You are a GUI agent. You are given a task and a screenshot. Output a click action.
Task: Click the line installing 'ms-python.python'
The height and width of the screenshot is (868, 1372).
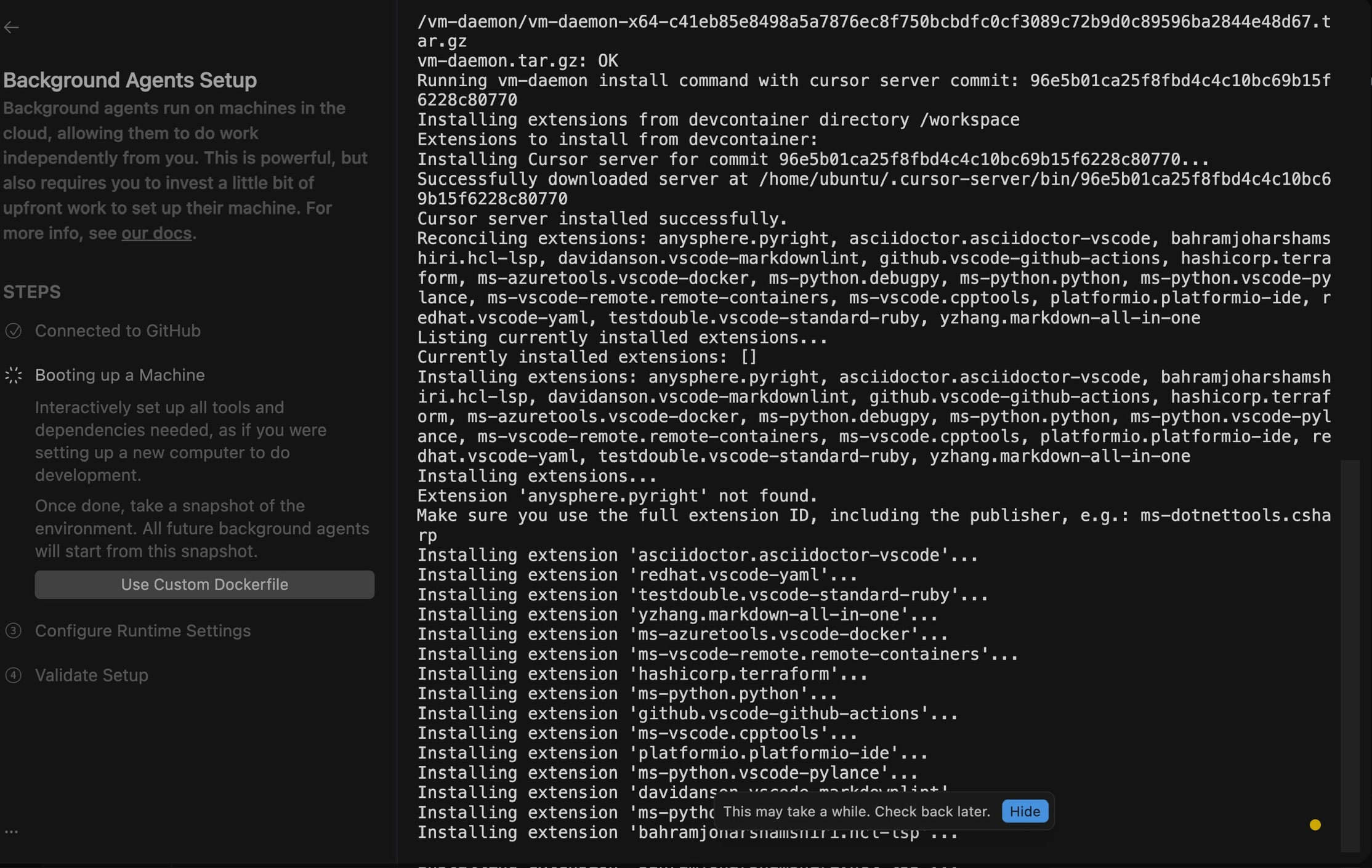[x=627, y=694]
